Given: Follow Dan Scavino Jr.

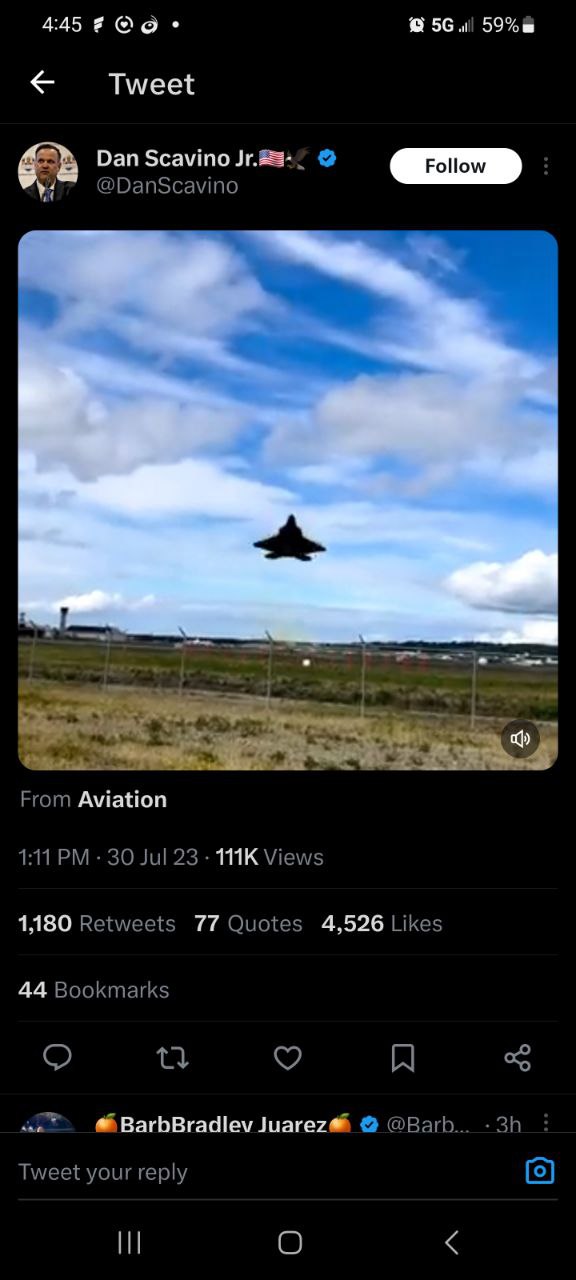Looking at the screenshot, I should (x=456, y=166).
